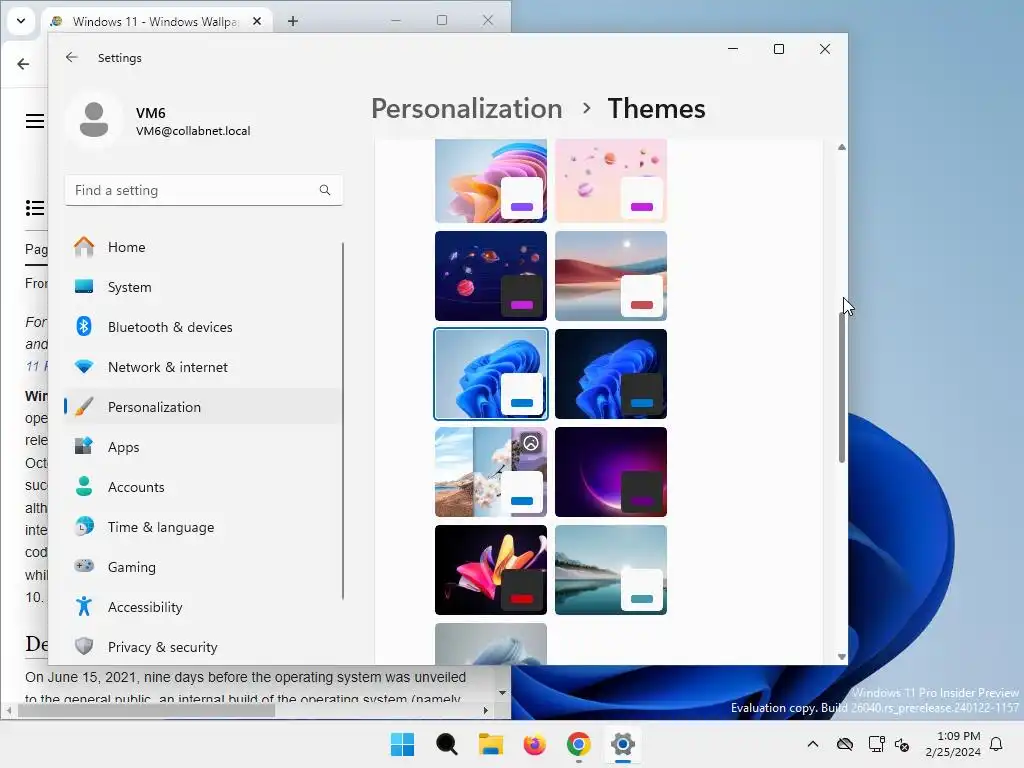Apply the red desert dunes theme

click(611, 276)
